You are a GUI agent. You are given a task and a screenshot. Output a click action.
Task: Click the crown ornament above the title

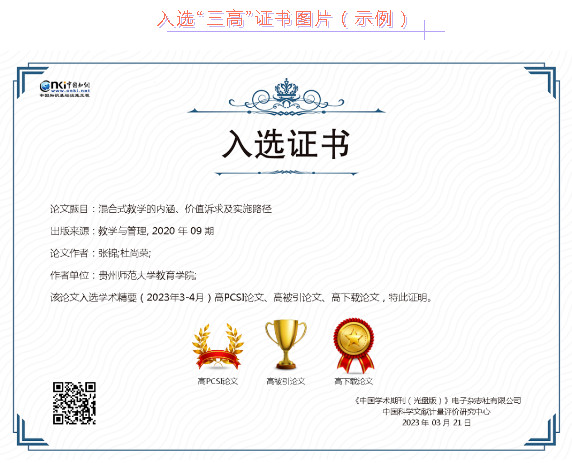pyautogui.click(x=286, y=97)
